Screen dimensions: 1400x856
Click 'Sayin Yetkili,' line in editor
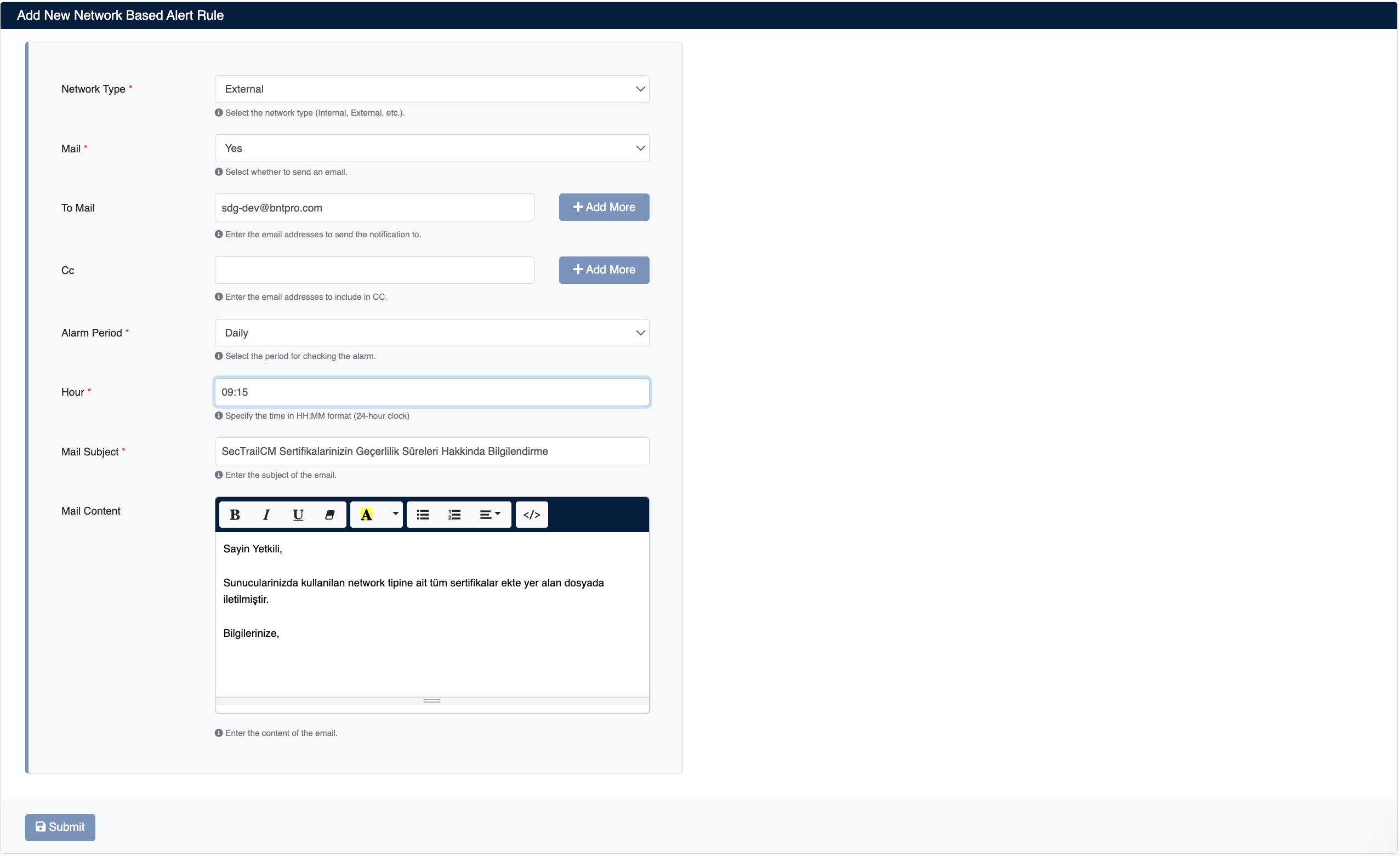(252, 549)
